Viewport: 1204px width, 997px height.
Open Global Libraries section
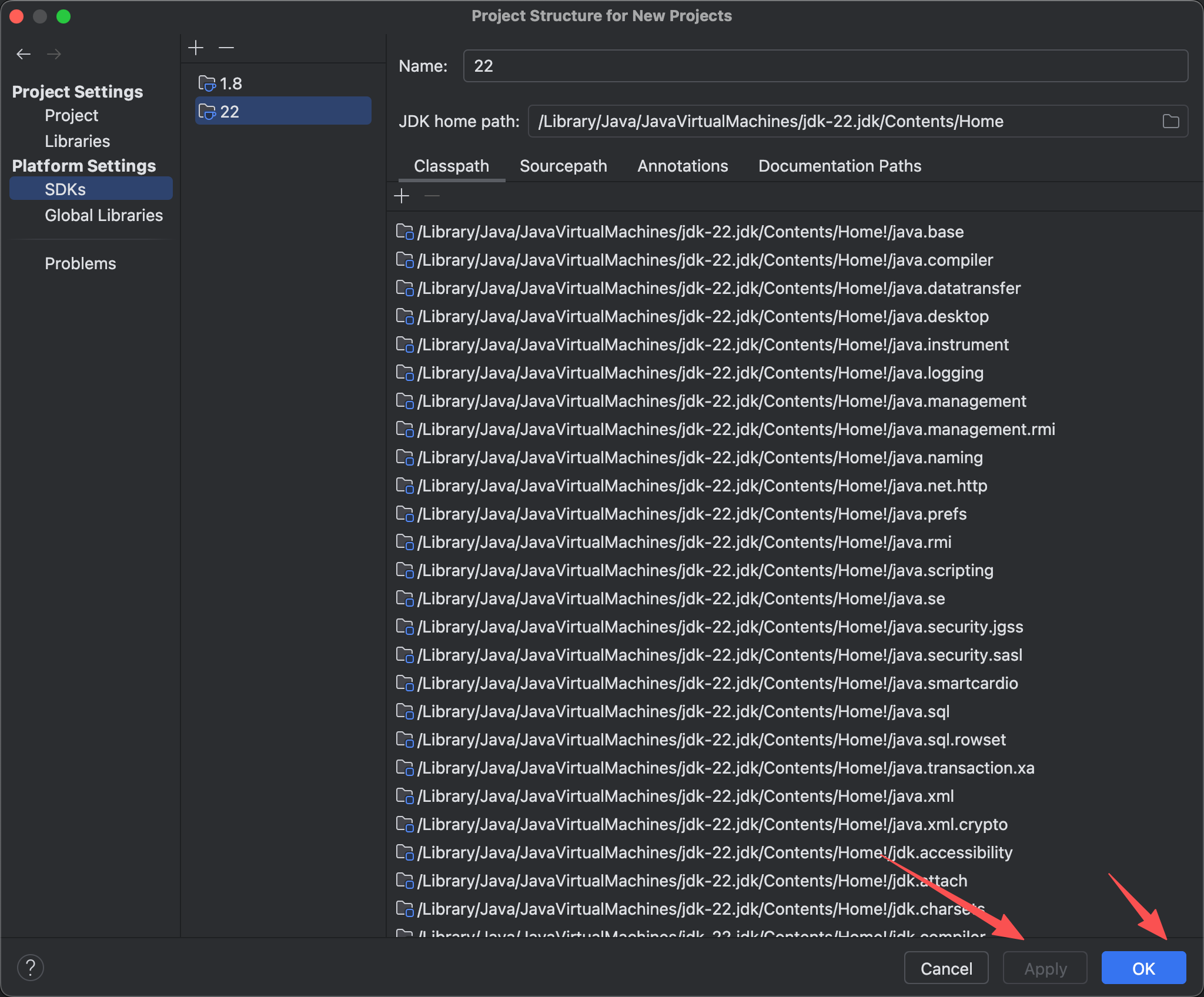click(103, 215)
